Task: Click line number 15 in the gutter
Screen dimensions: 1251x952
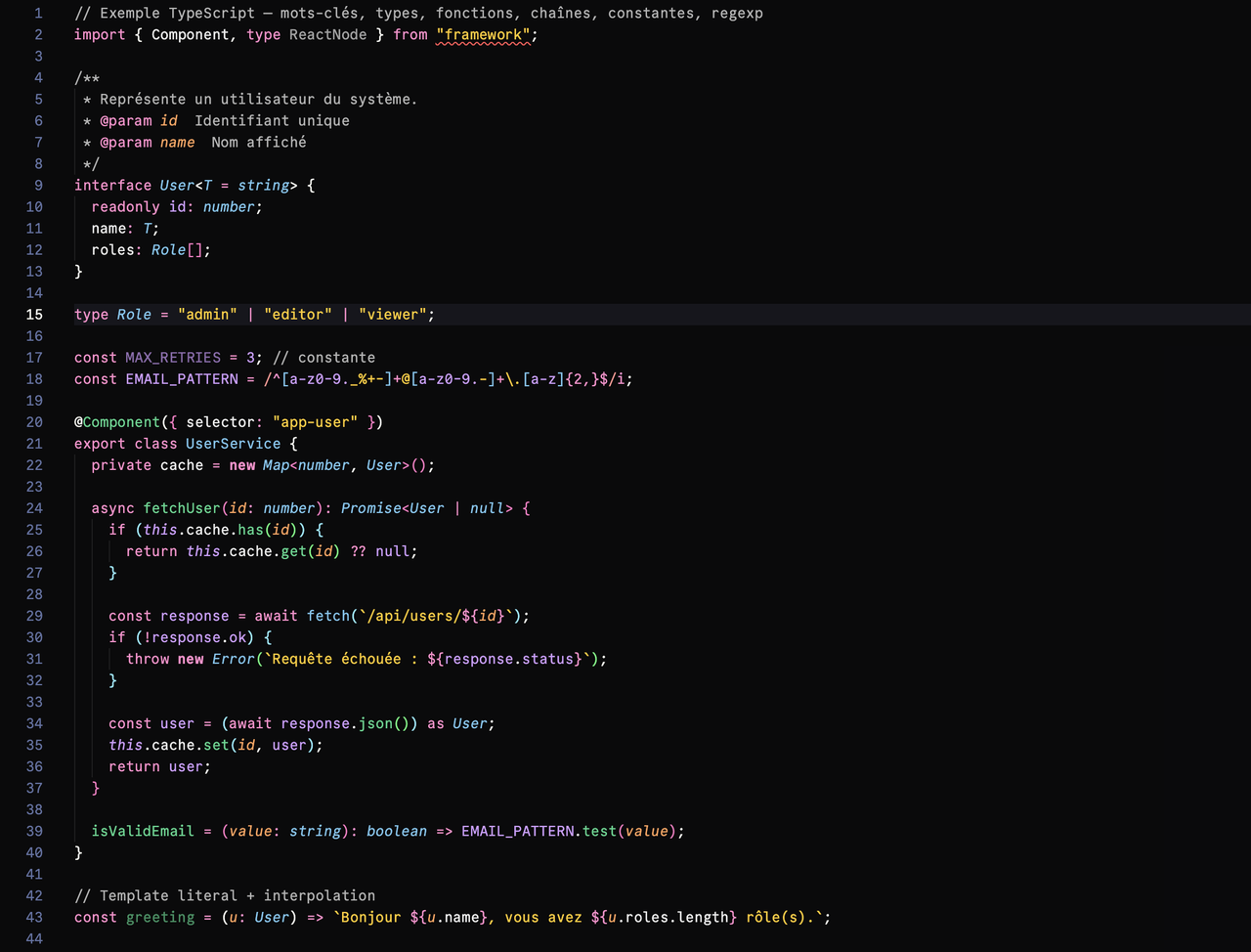Action: point(34,314)
